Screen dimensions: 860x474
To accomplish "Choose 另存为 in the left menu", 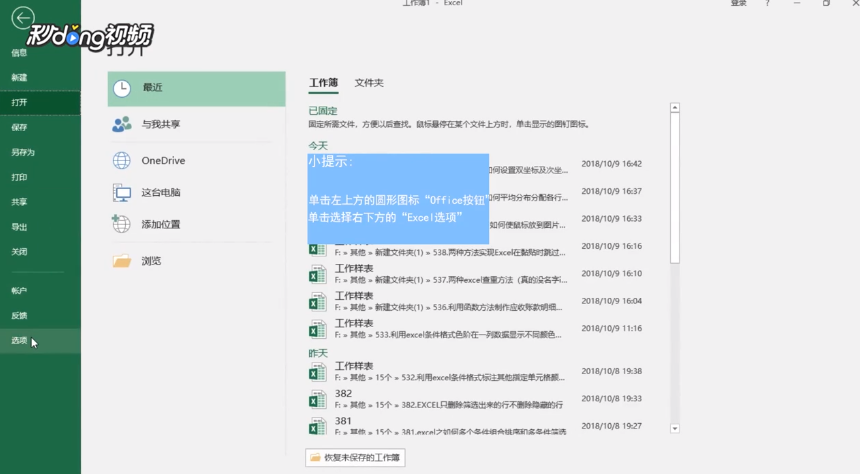I will [x=23, y=153].
